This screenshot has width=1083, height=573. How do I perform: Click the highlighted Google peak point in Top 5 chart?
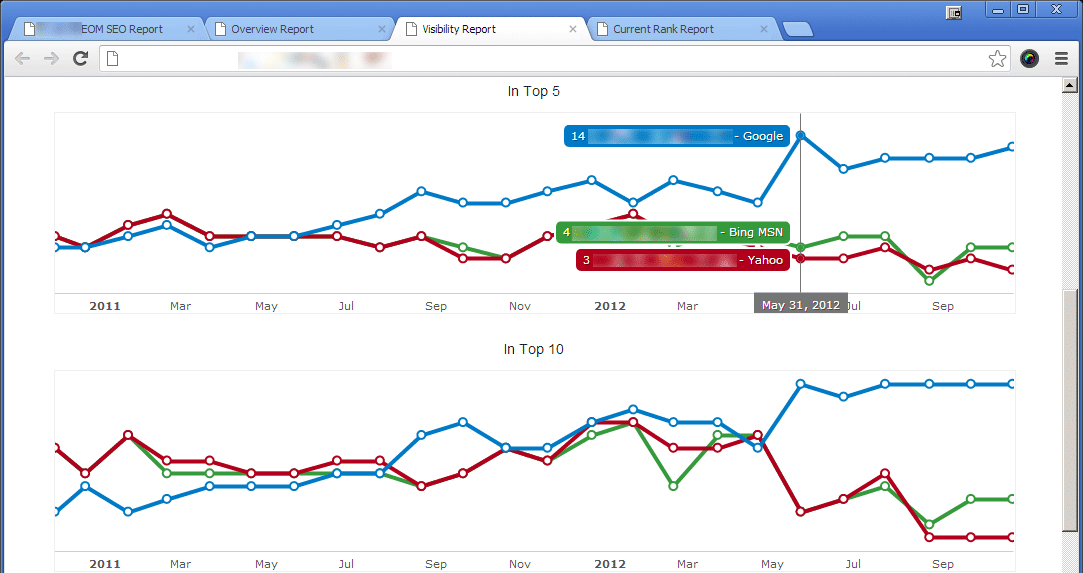click(801, 135)
